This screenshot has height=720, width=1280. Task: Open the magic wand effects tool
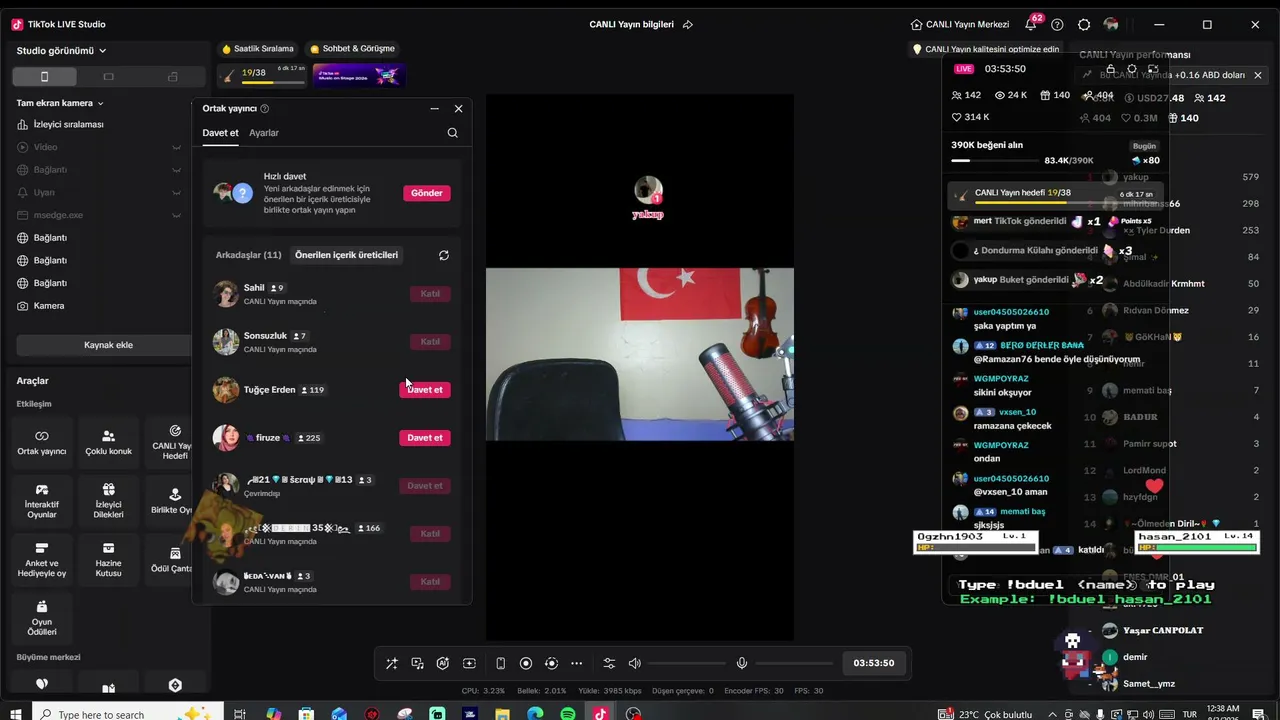click(x=391, y=663)
